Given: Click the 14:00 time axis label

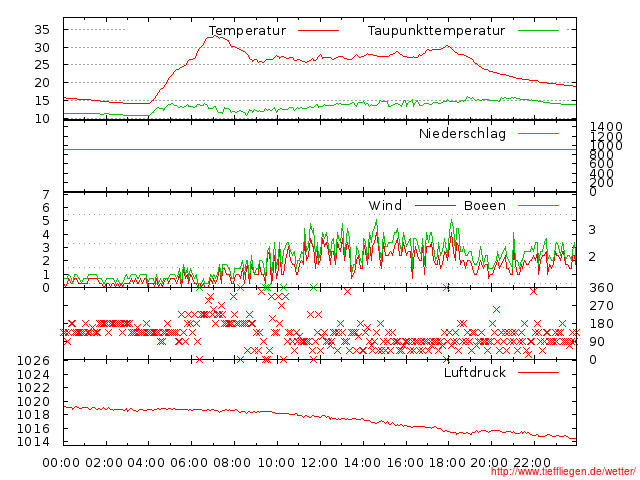Looking at the screenshot, I should [x=362, y=463].
